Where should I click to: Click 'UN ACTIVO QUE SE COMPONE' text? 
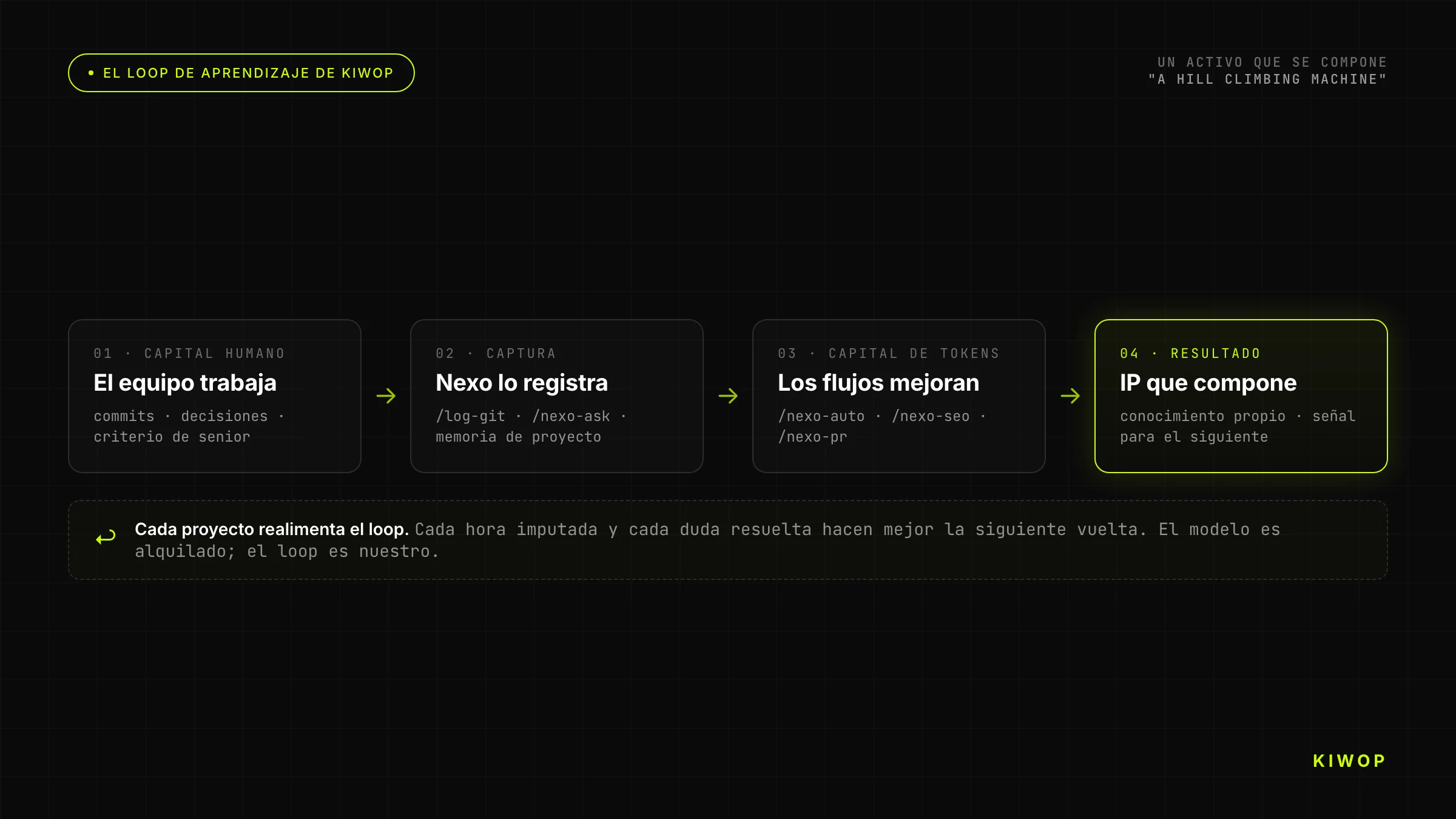point(1272,62)
